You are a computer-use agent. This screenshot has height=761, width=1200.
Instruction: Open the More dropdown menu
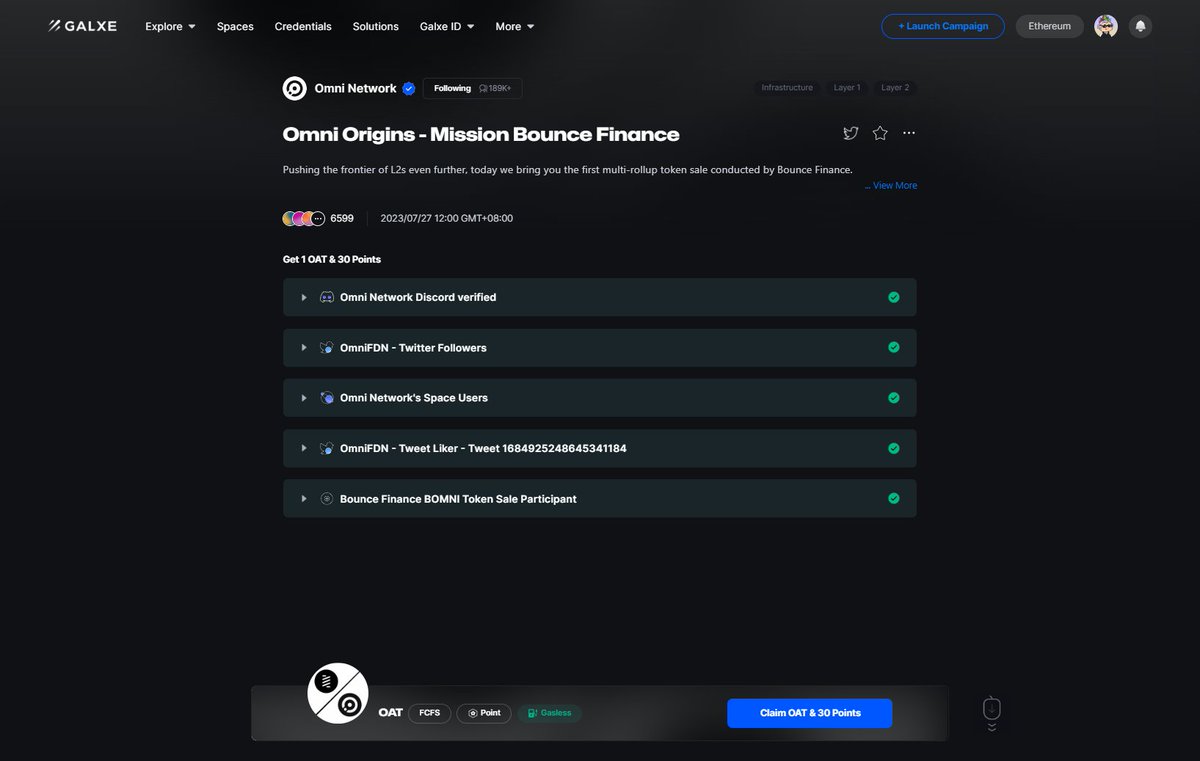coord(515,26)
